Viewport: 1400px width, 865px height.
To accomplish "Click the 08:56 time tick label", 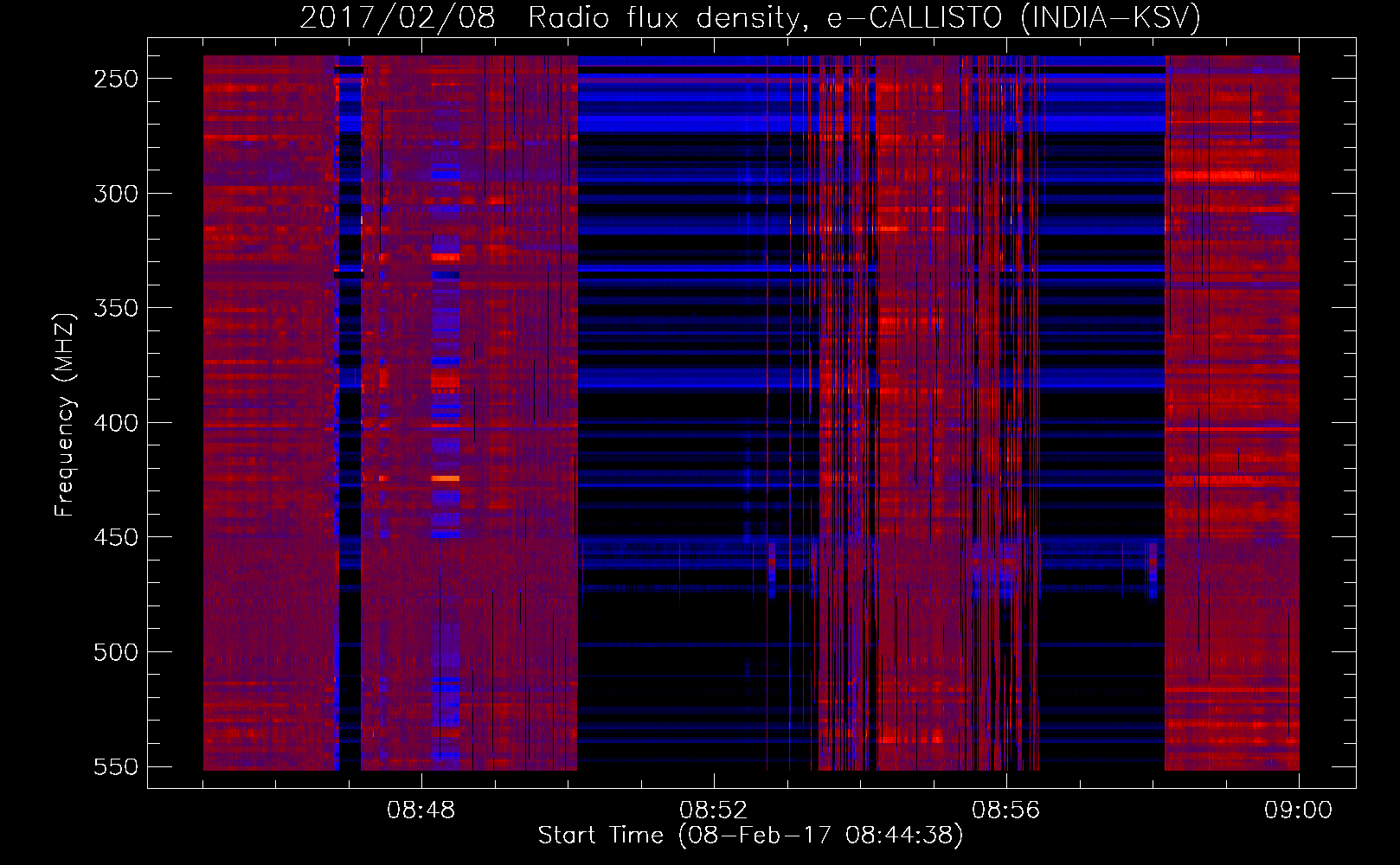I will pos(1006,811).
